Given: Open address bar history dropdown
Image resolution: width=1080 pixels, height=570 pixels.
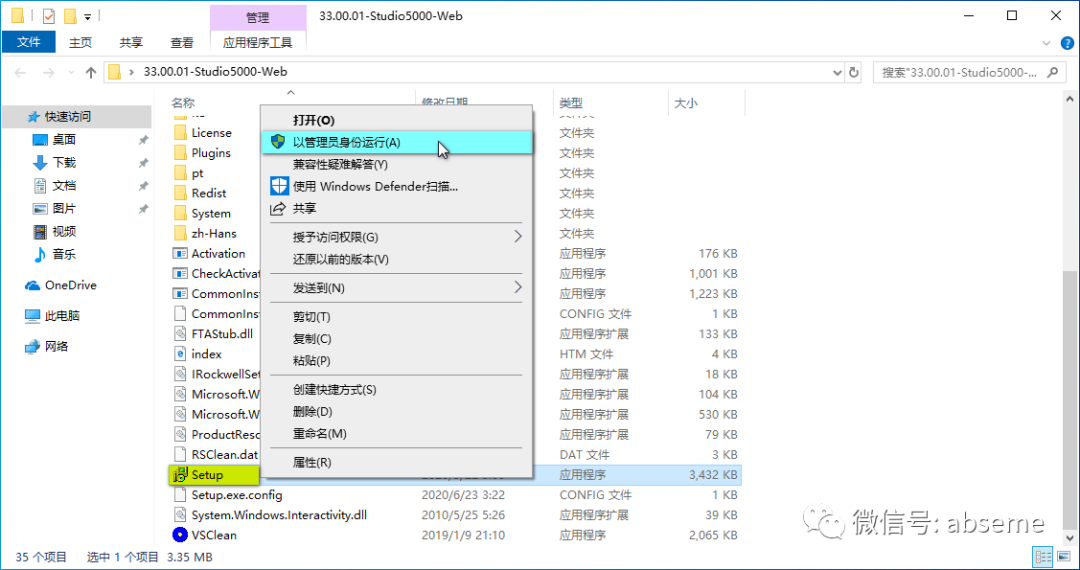Looking at the screenshot, I should [x=837, y=72].
